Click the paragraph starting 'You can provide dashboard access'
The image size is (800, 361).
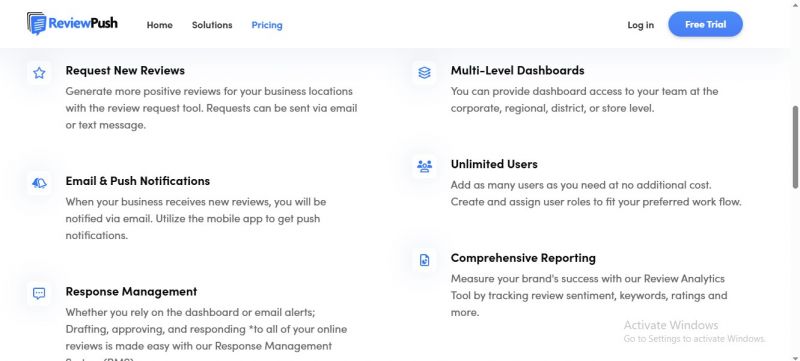click(x=584, y=99)
